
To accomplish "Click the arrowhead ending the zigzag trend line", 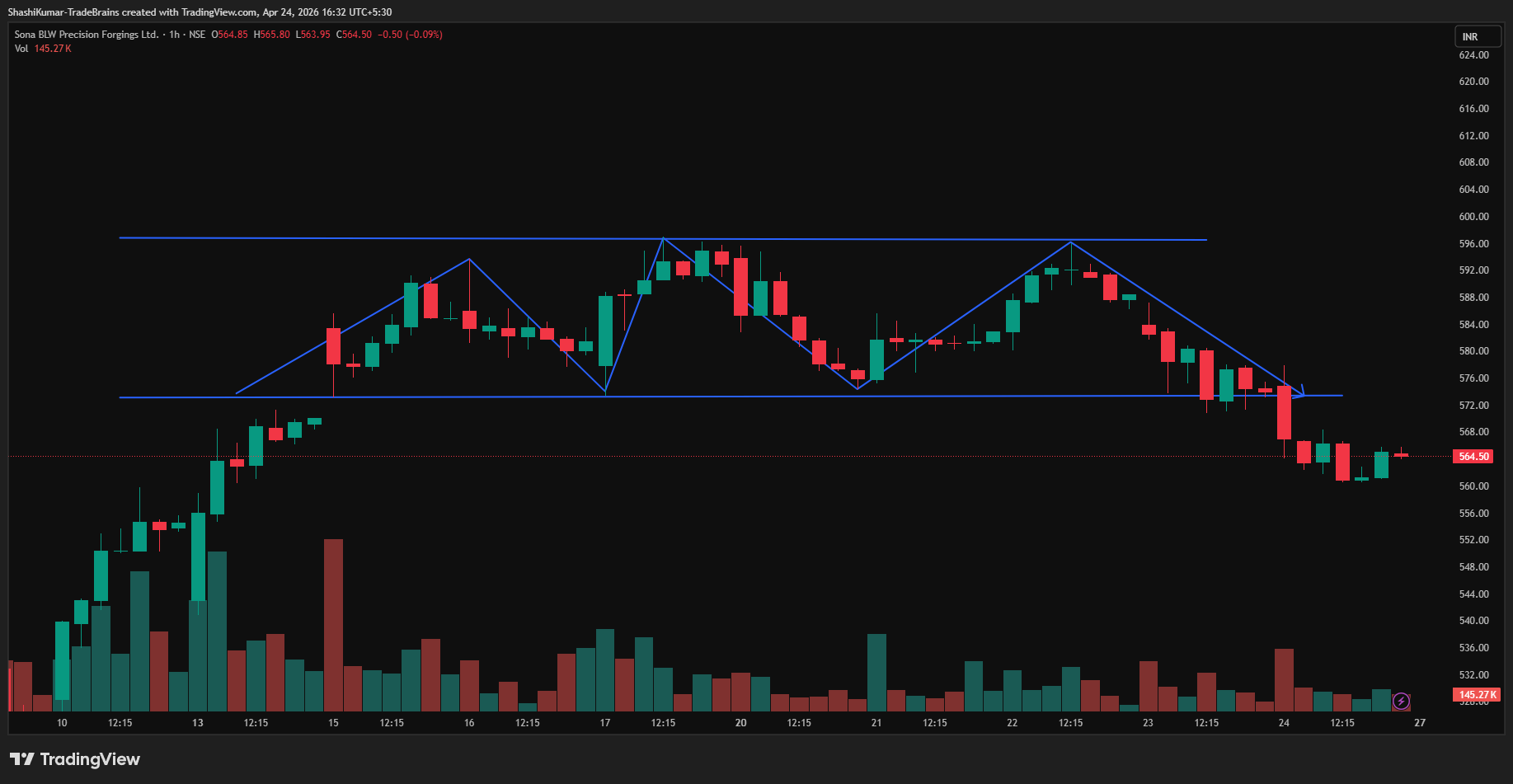I will [1301, 392].
